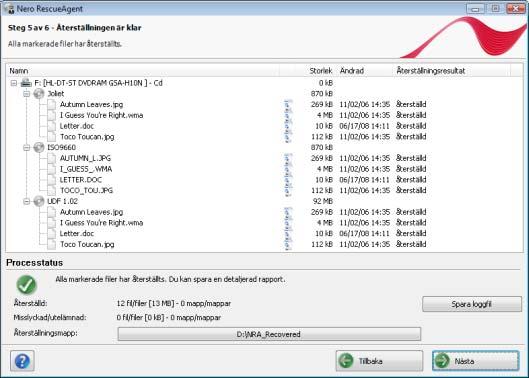
Task: Click the Nero RescueAgent title bar icon
Action: 9,8
